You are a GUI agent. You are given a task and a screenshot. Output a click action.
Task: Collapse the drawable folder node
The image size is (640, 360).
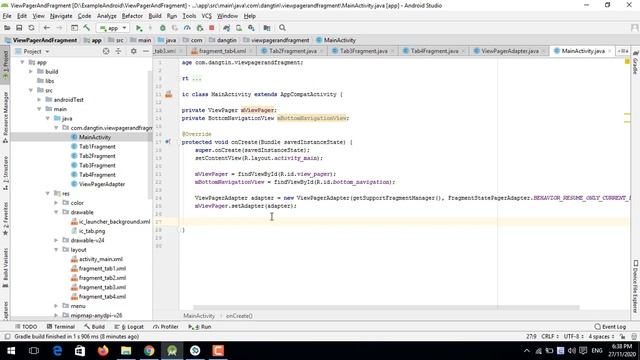(56, 212)
